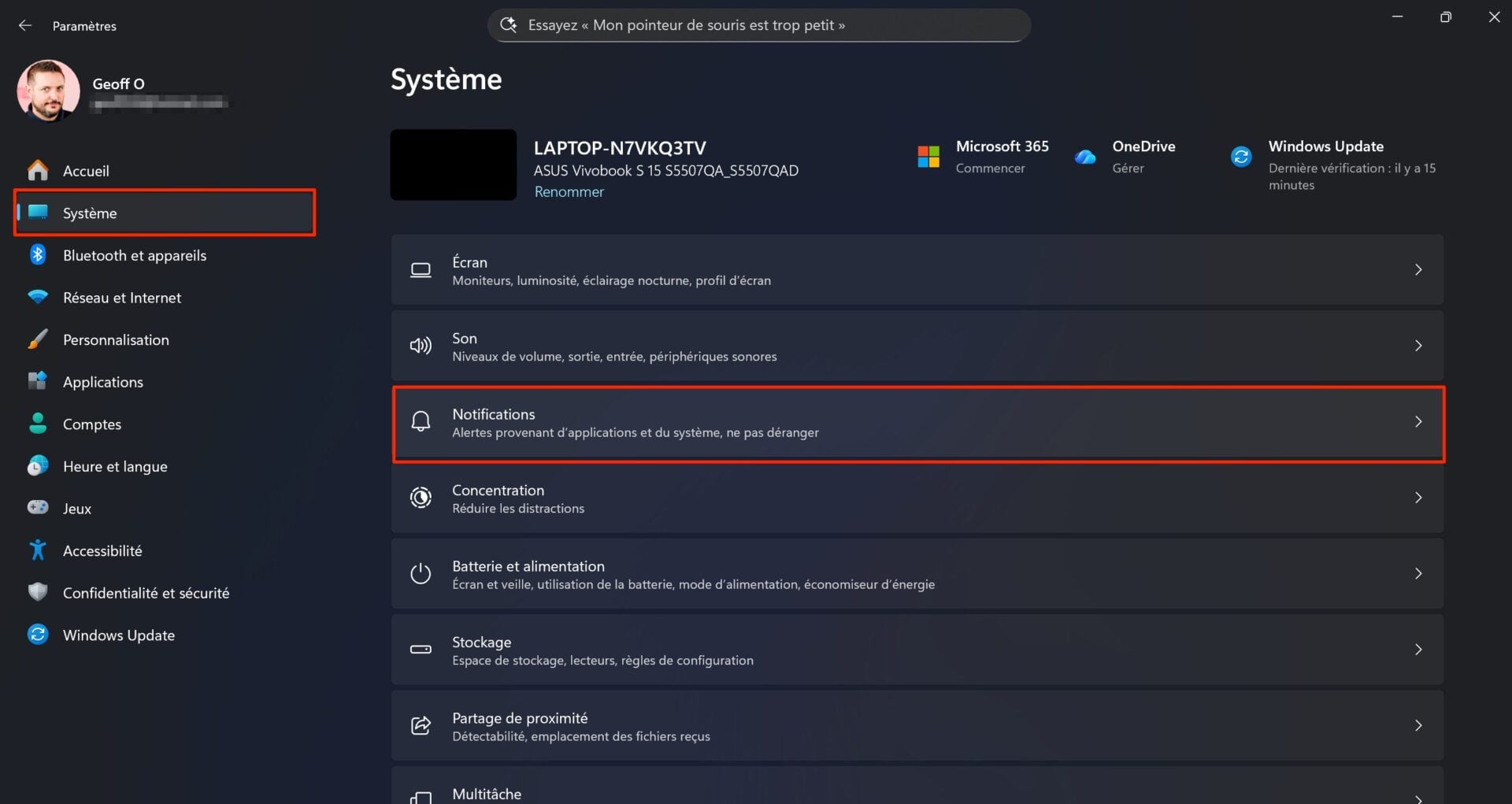Click "Détectabilité, emplacement des fichiers reçus" text
The width and height of the screenshot is (1512, 804).
pyautogui.click(x=581, y=736)
